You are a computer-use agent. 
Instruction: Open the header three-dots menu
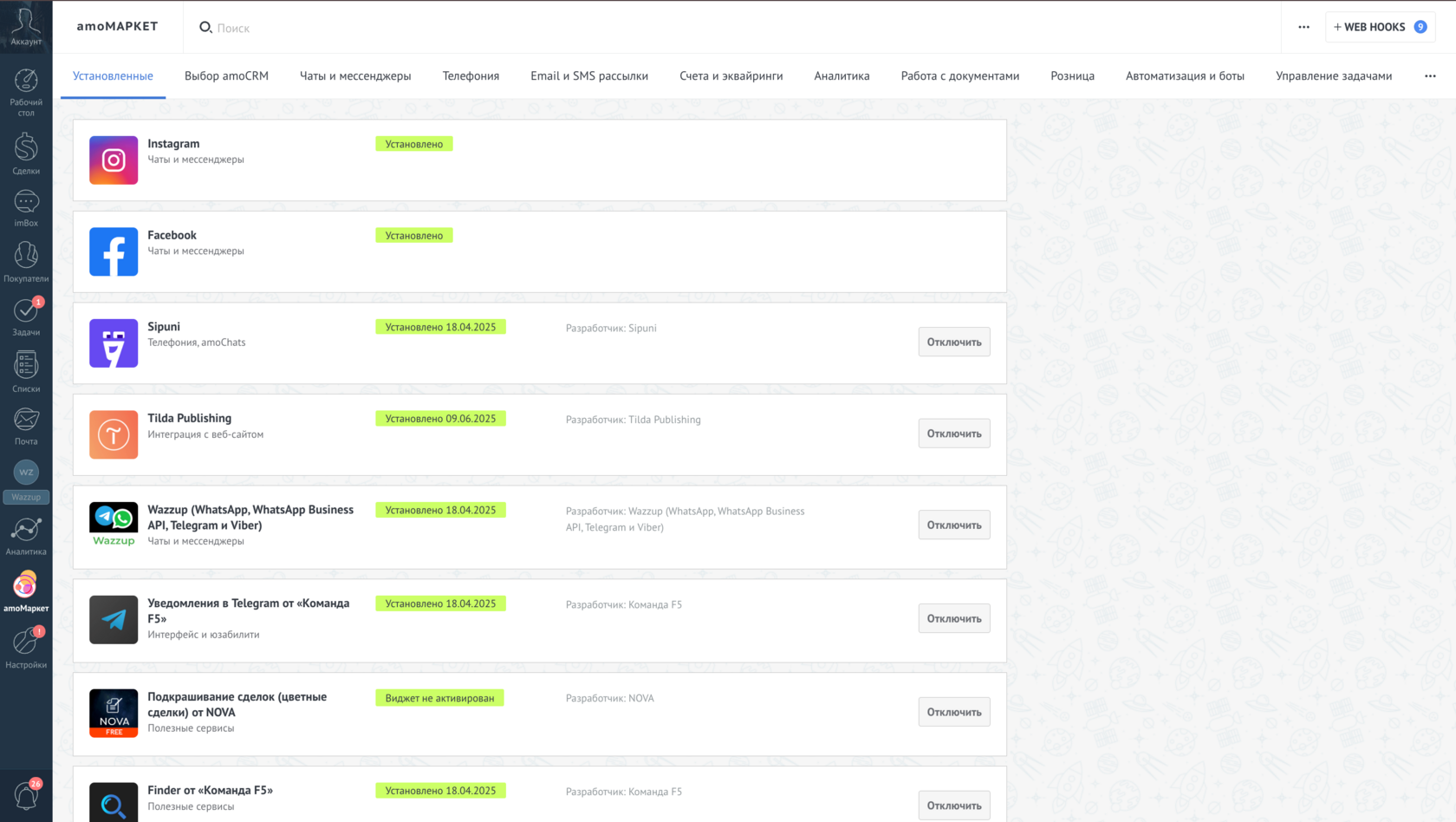click(1303, 27)
